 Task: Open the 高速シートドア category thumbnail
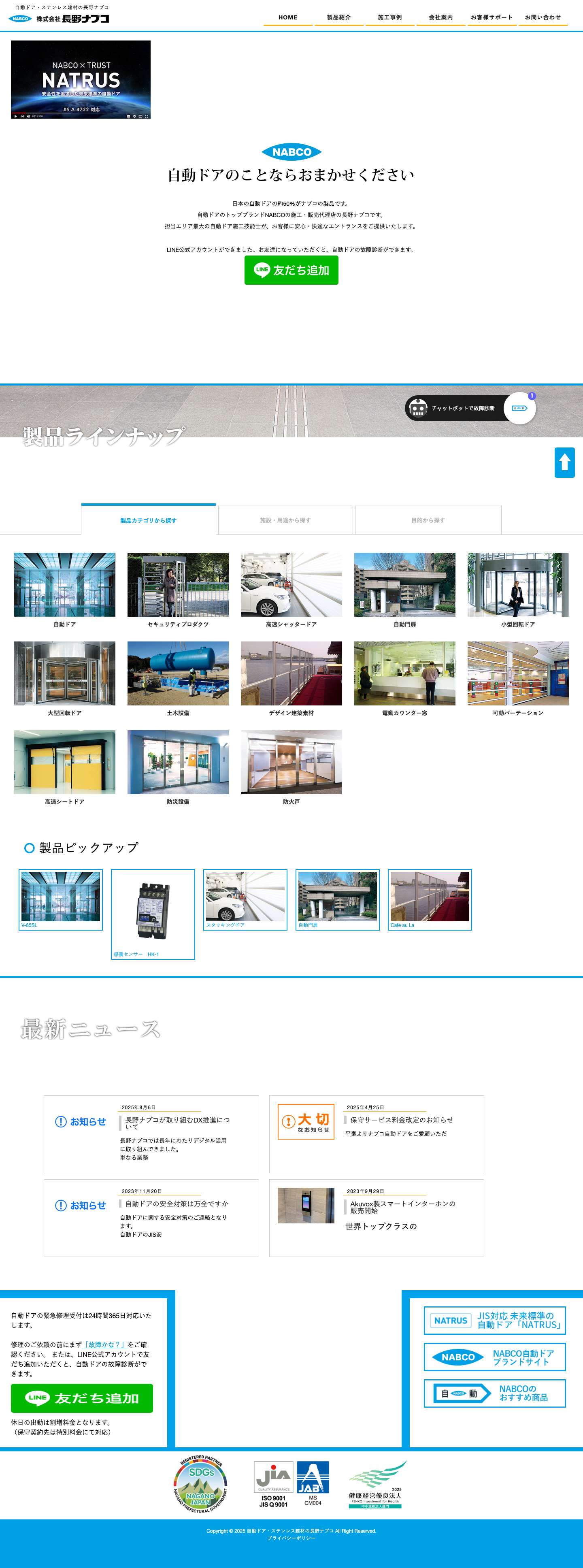pyautogui.click(x=64, y=762)
